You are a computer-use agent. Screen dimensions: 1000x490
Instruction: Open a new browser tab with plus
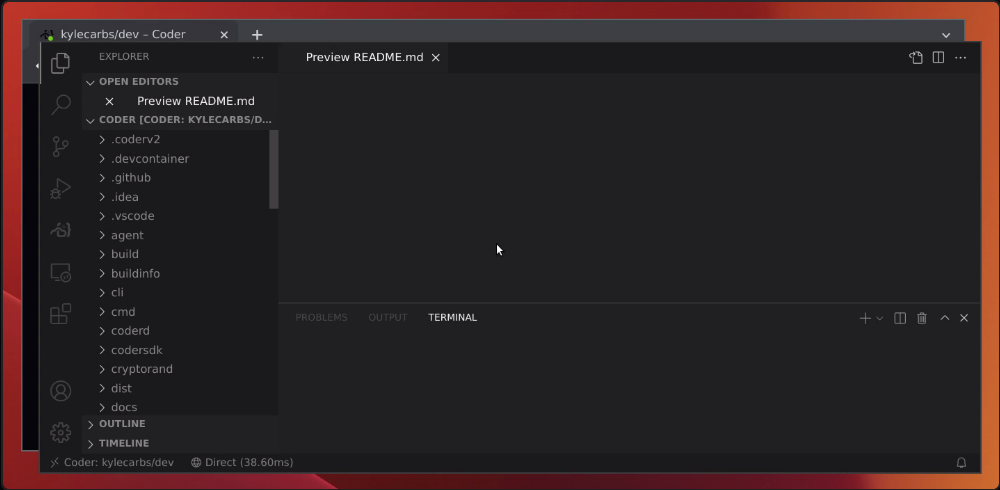256,34
